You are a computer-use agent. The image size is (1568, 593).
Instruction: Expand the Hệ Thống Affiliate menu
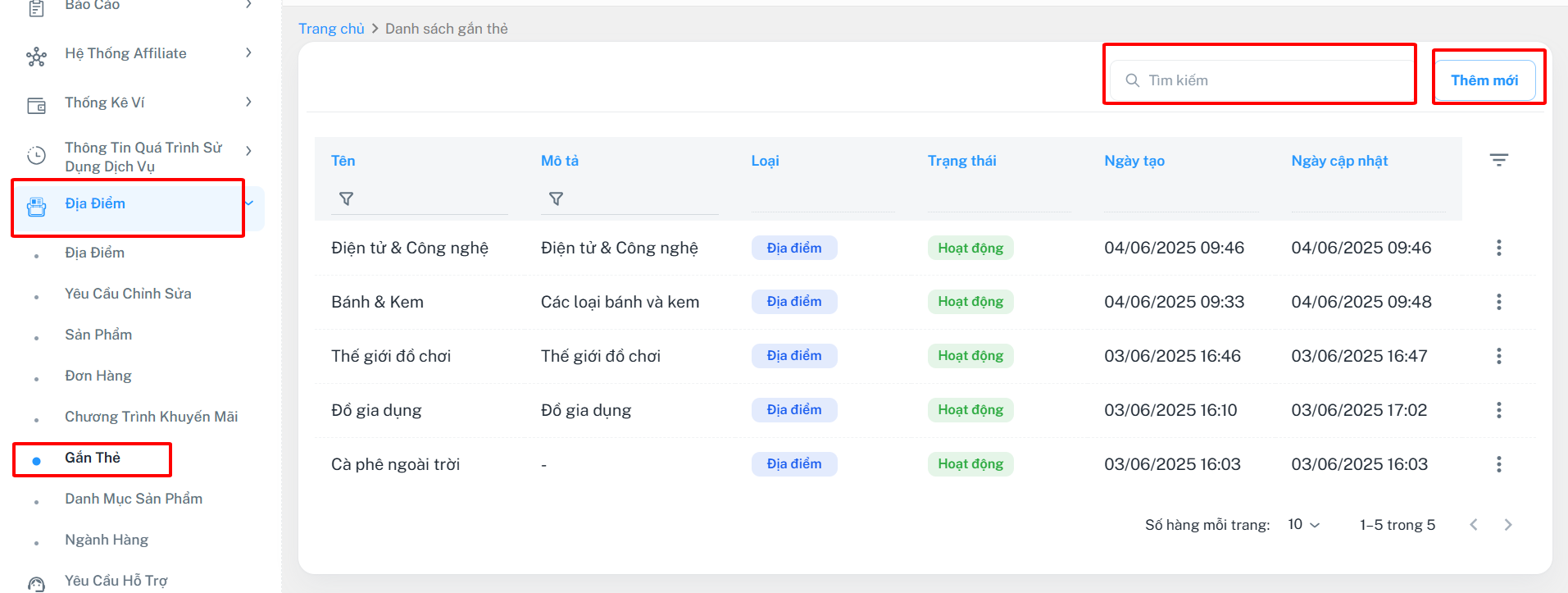tap(248, 53)
